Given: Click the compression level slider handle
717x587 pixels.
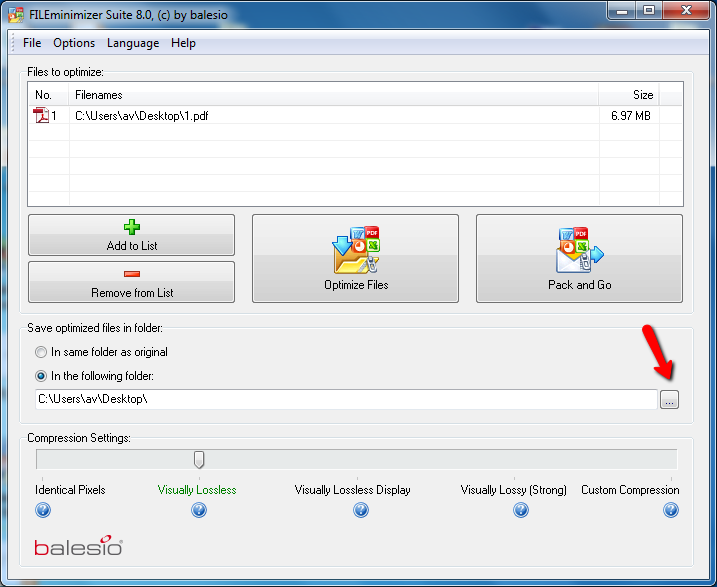Looking at the screenshot, I should pyautogui.click(x=199, y=459).
